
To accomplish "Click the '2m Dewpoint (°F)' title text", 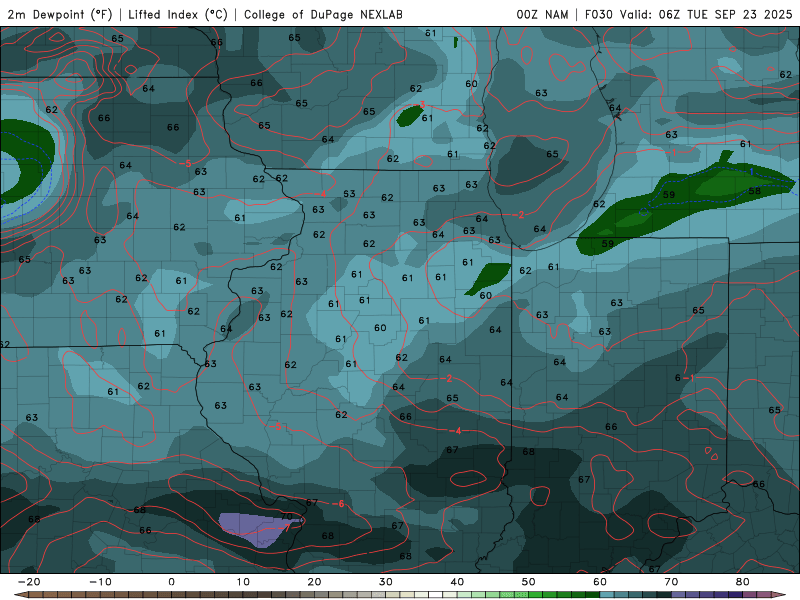I will click(x=60, y=14).
